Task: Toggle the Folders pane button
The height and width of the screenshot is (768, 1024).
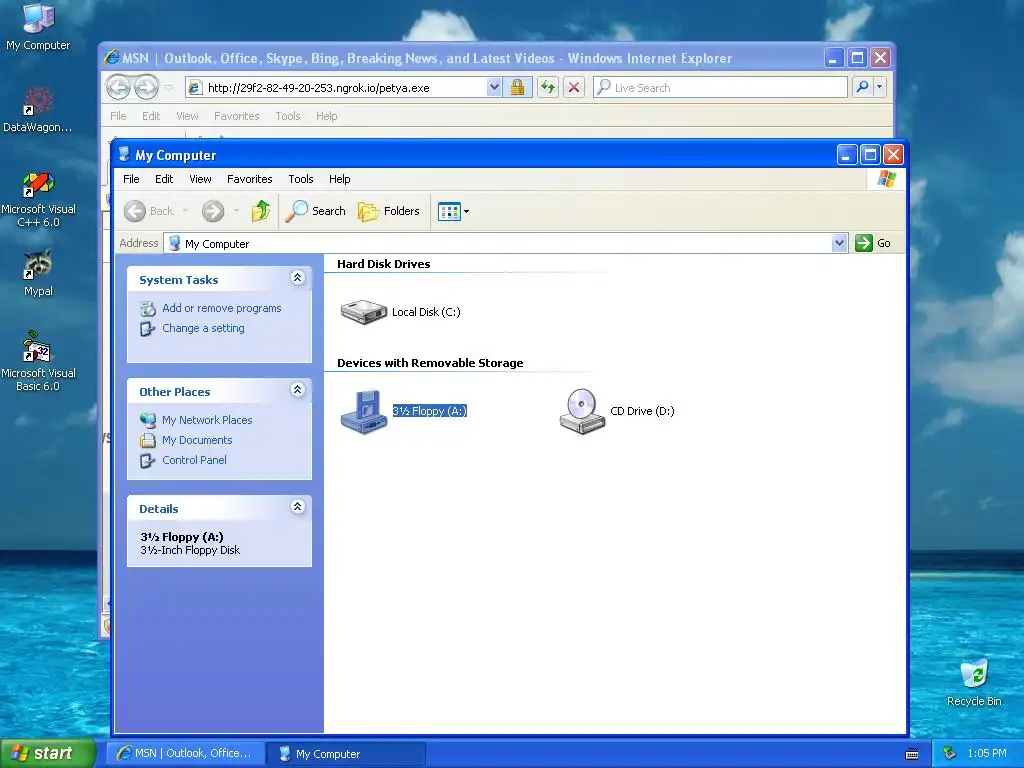Action: [x=389, y=211]
